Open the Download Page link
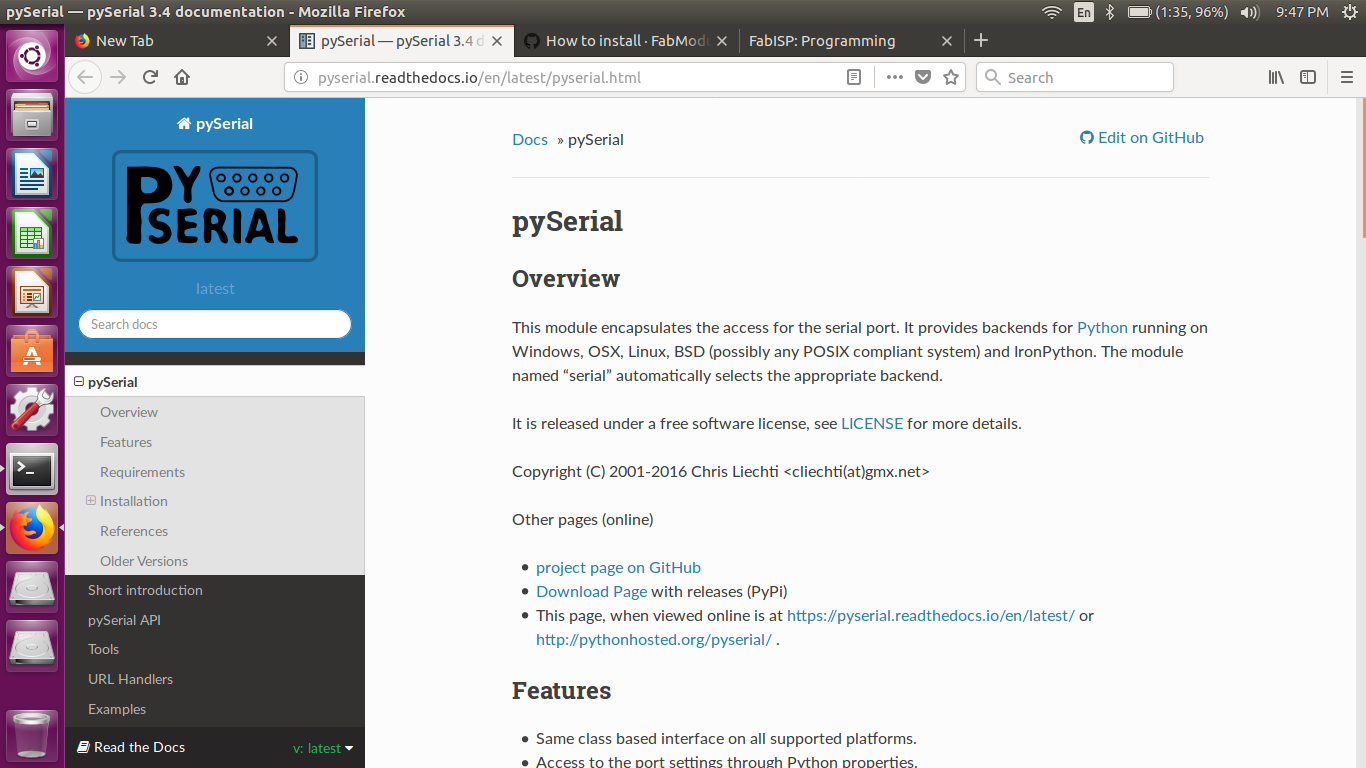Viewport: 1366px width, 768px height. point(591,591)
